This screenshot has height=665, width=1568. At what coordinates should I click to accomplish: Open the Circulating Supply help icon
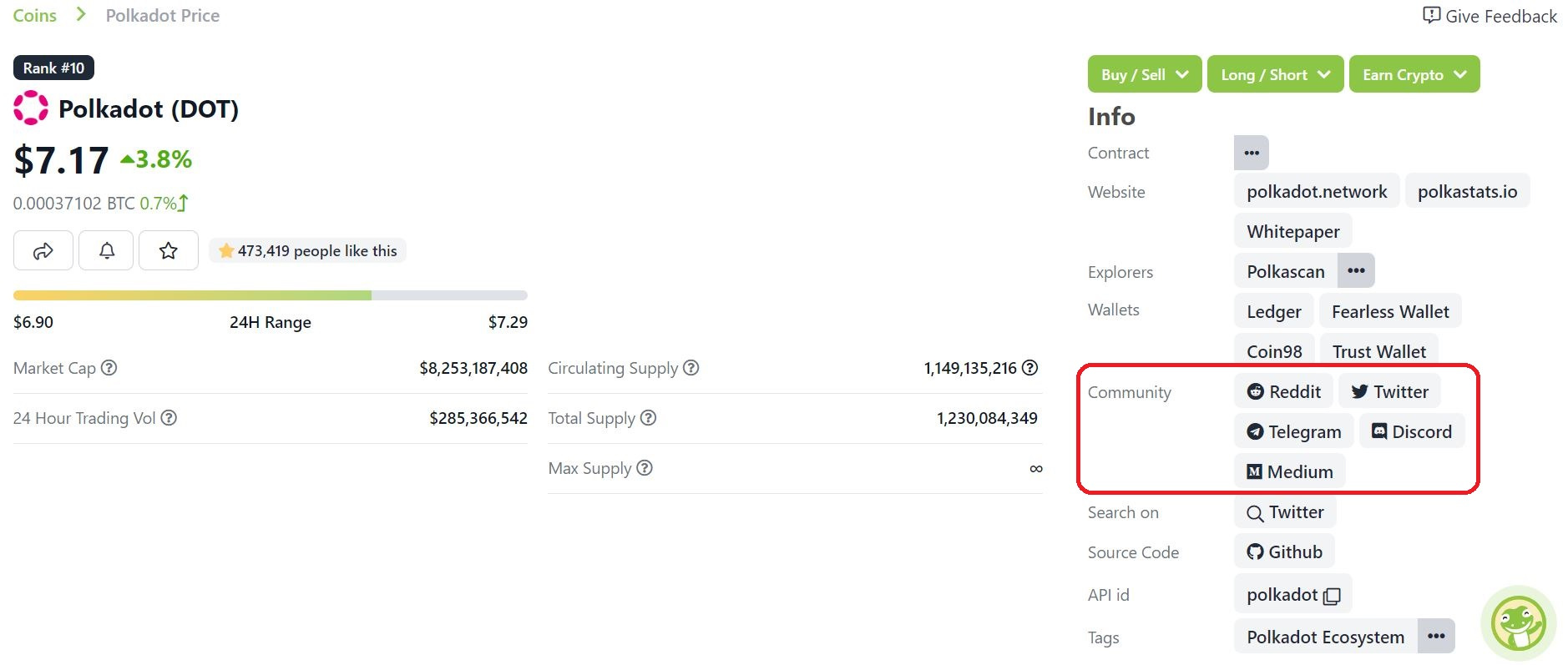tap(690, 368)
